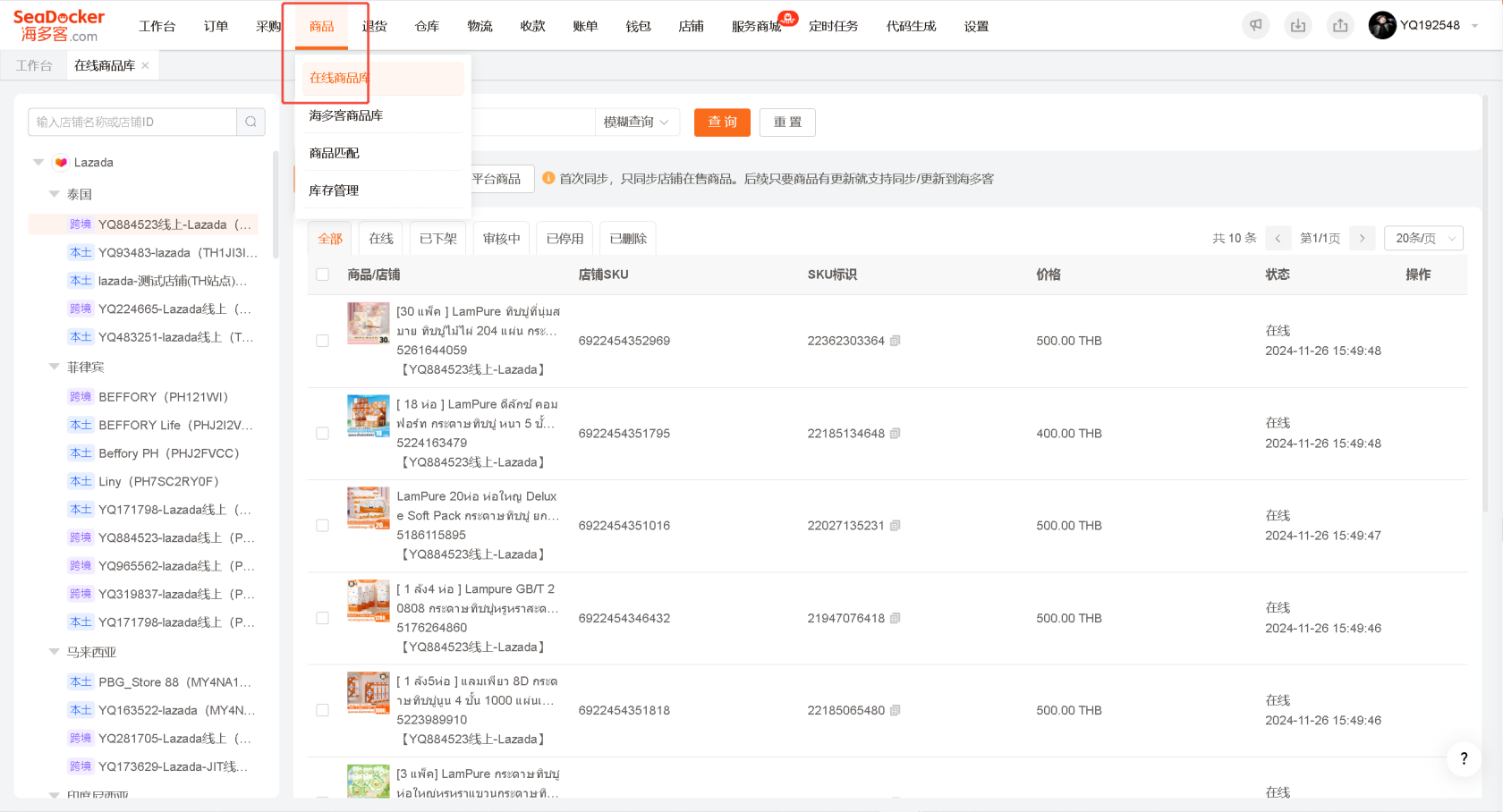
Task: Open the 服务商城 top menu
Action: click(757, 26)
